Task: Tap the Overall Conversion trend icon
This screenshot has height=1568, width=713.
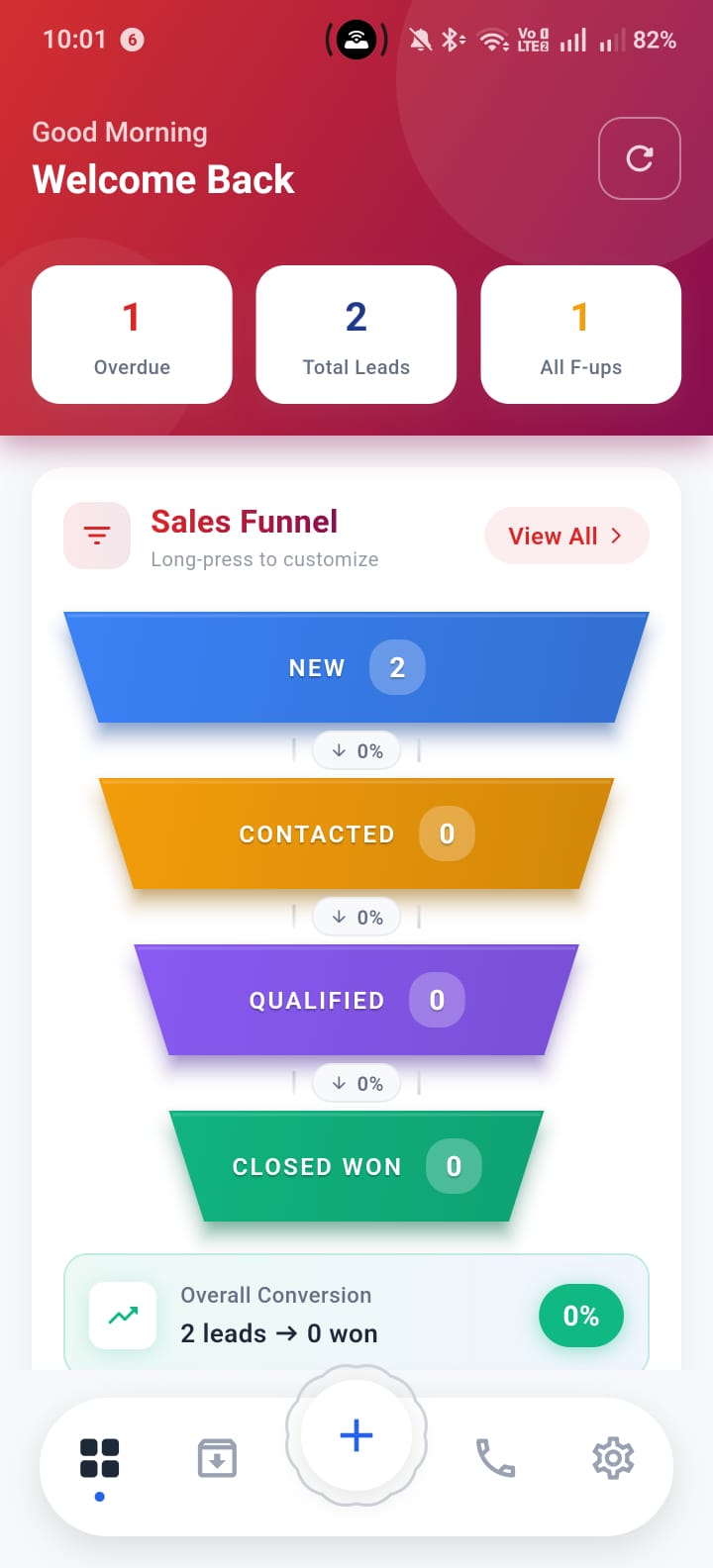Action: (x=123, y=1316)
